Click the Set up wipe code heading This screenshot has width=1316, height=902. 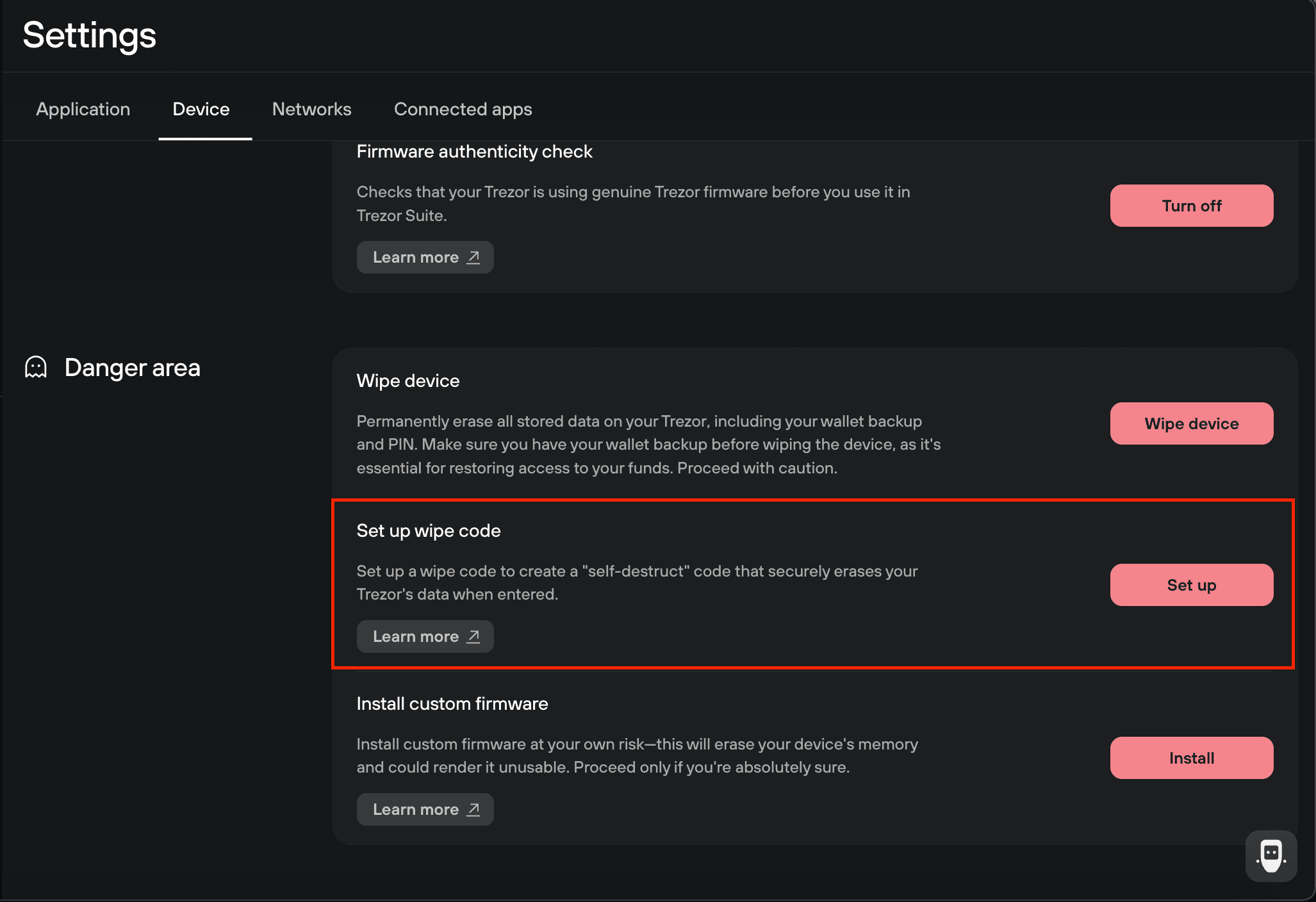[x=429, y=530]
